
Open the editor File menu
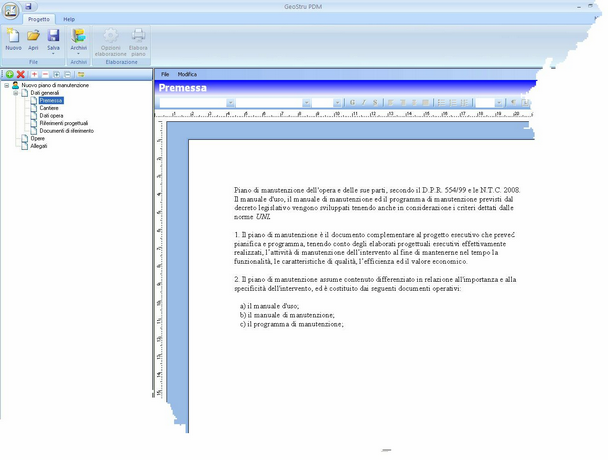[x=165, y=74]
